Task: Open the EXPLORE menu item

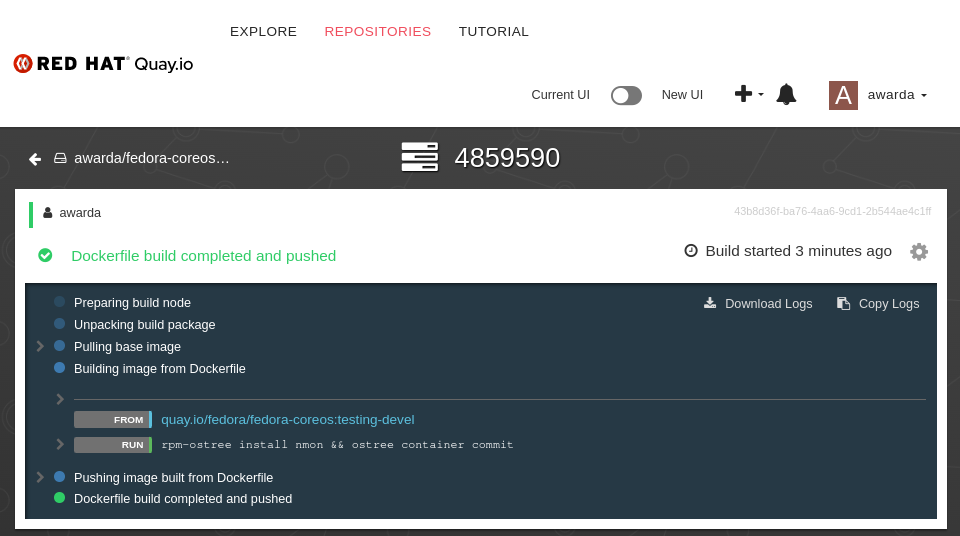Action: click(x=263, y=31)
